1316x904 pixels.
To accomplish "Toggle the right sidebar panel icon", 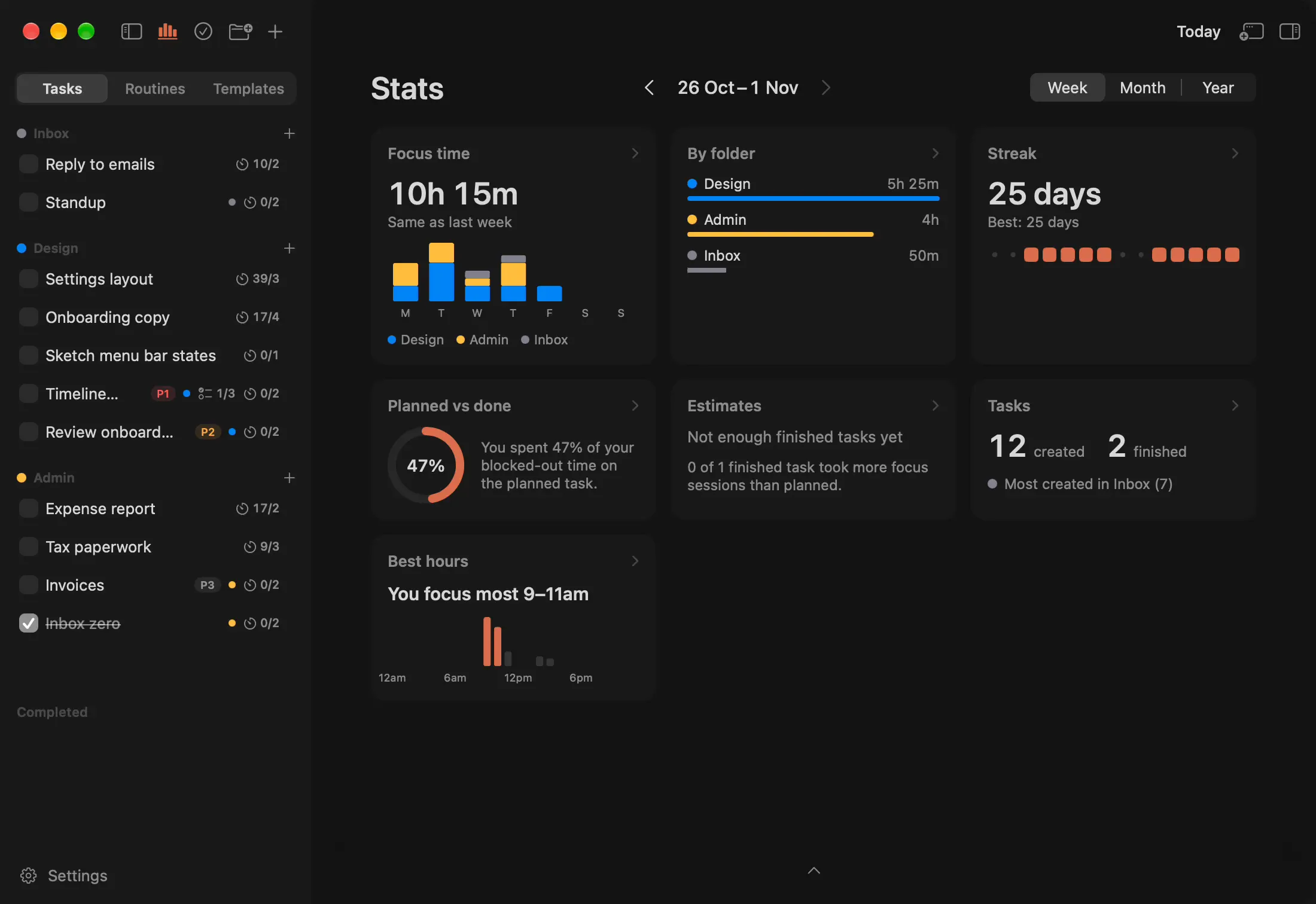I will point(1290,31).
